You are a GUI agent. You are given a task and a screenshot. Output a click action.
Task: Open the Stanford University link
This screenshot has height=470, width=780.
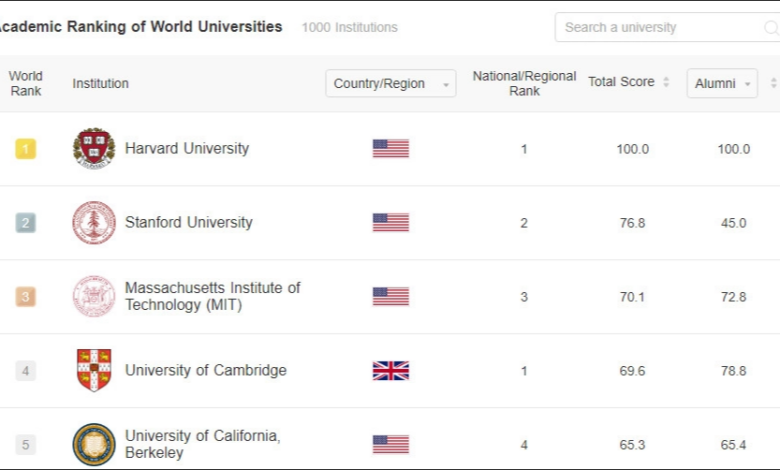[x=189, y=222]
